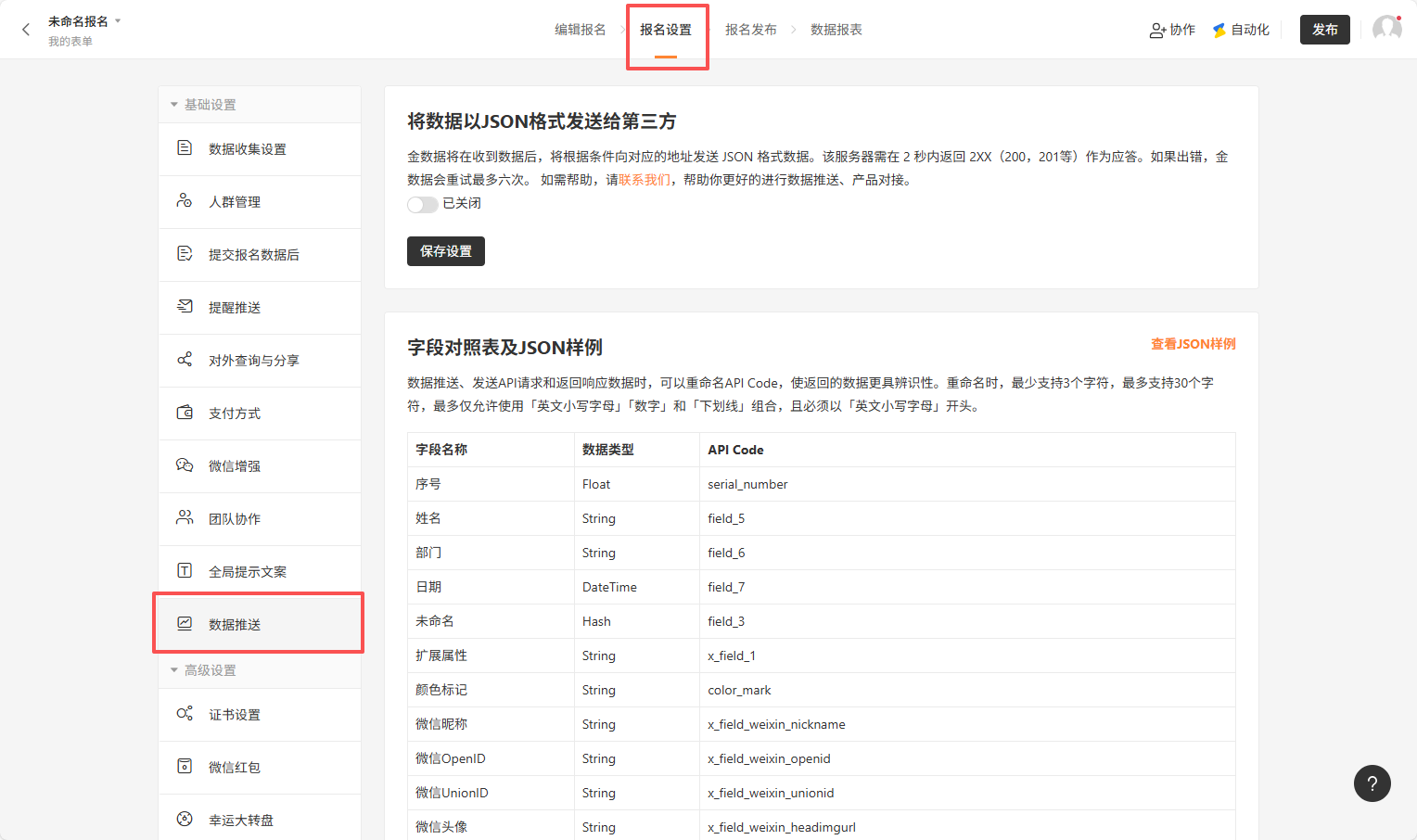This screenshot has height=840, width=1417.
Task: Open the 查看JSON样例 link
Action: click(x=1193, y=344)
